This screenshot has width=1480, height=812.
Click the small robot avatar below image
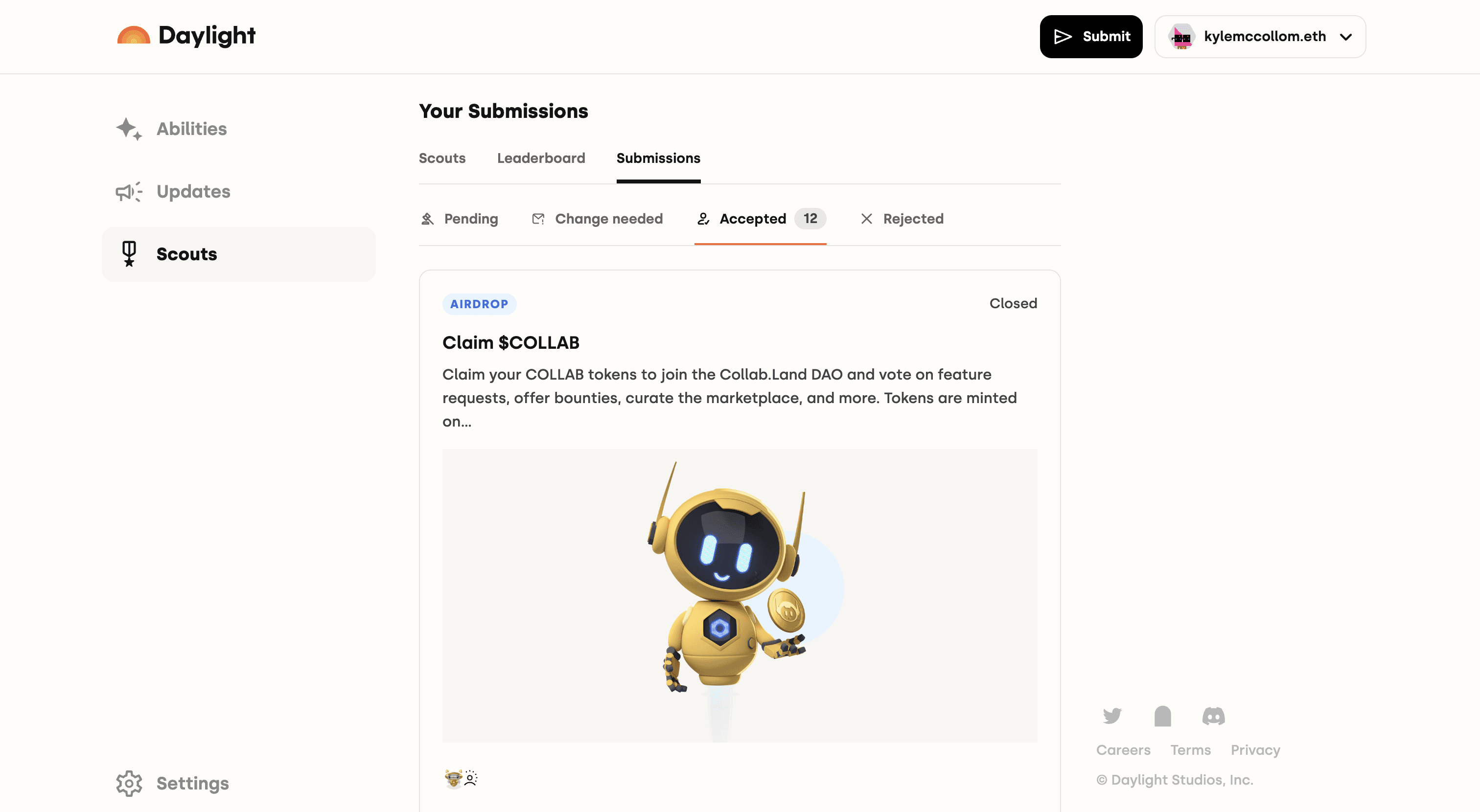tap(453, 779)
